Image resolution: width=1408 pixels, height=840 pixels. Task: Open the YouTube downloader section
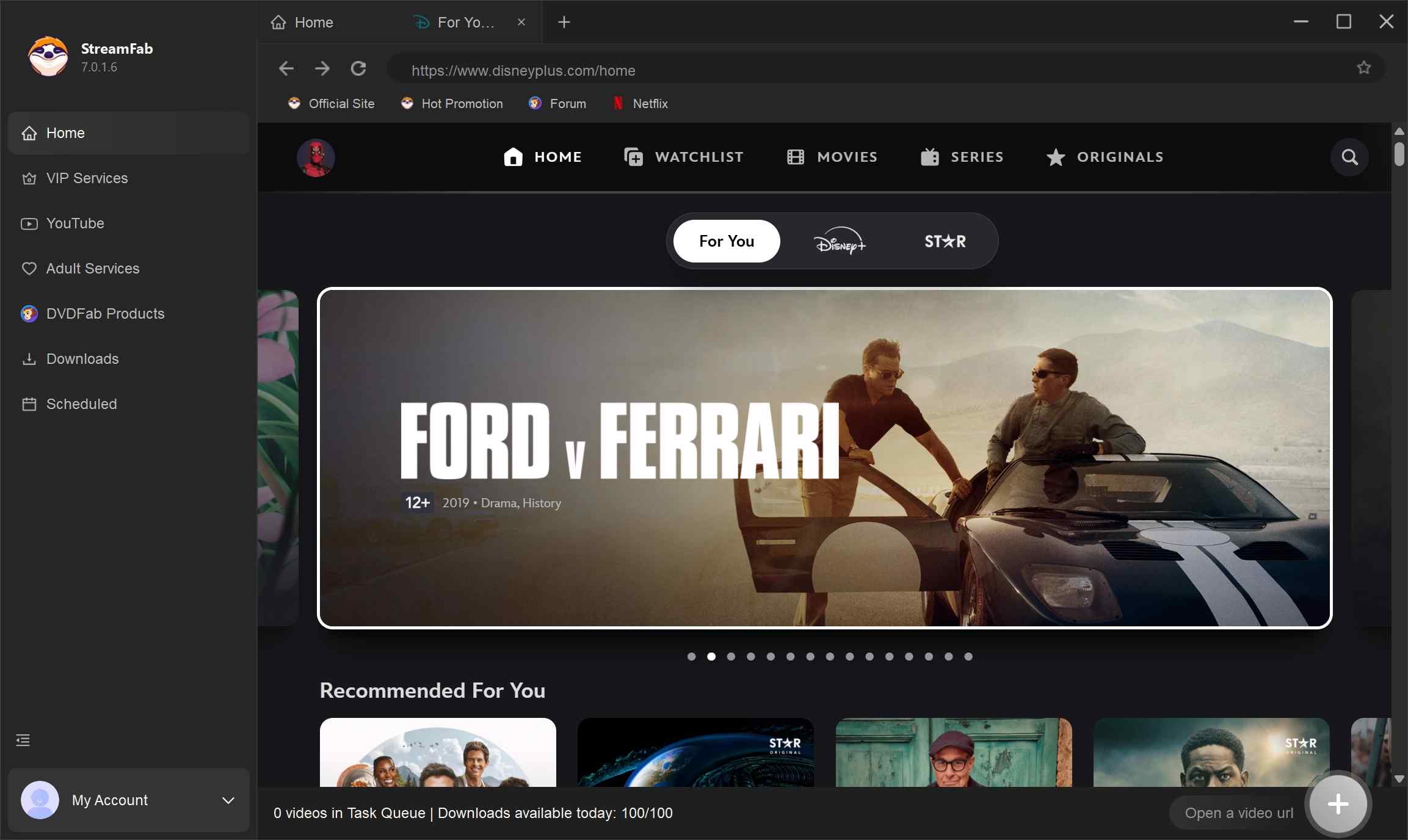coord(75,223)
